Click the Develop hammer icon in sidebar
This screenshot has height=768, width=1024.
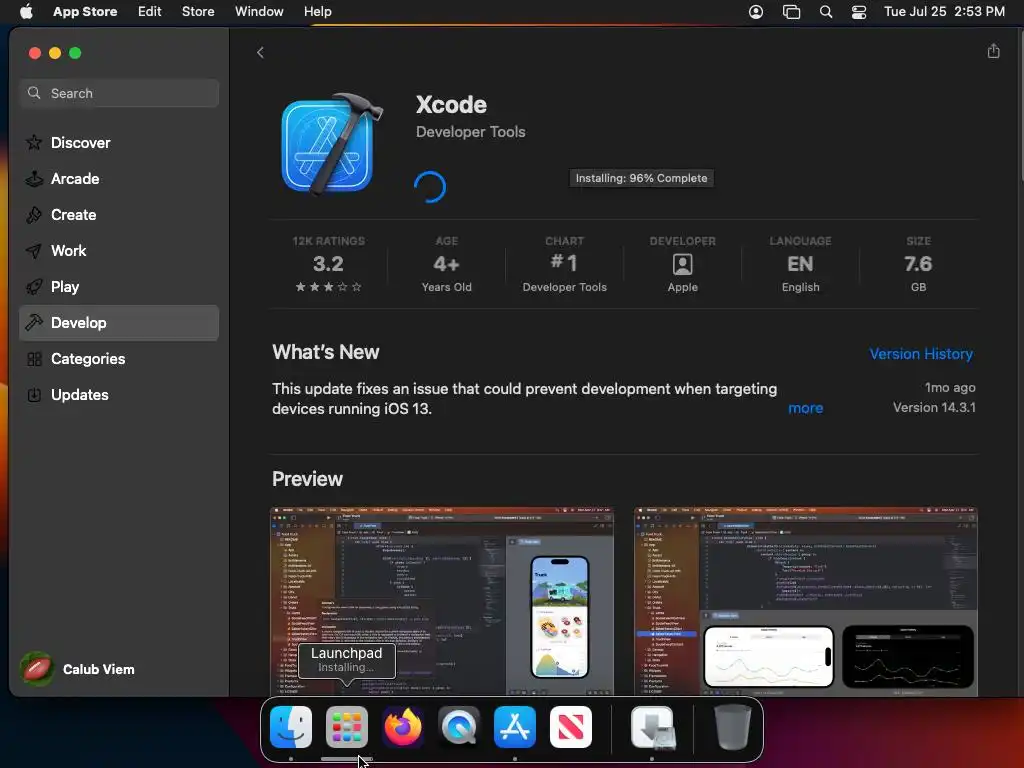coord(34,323)
